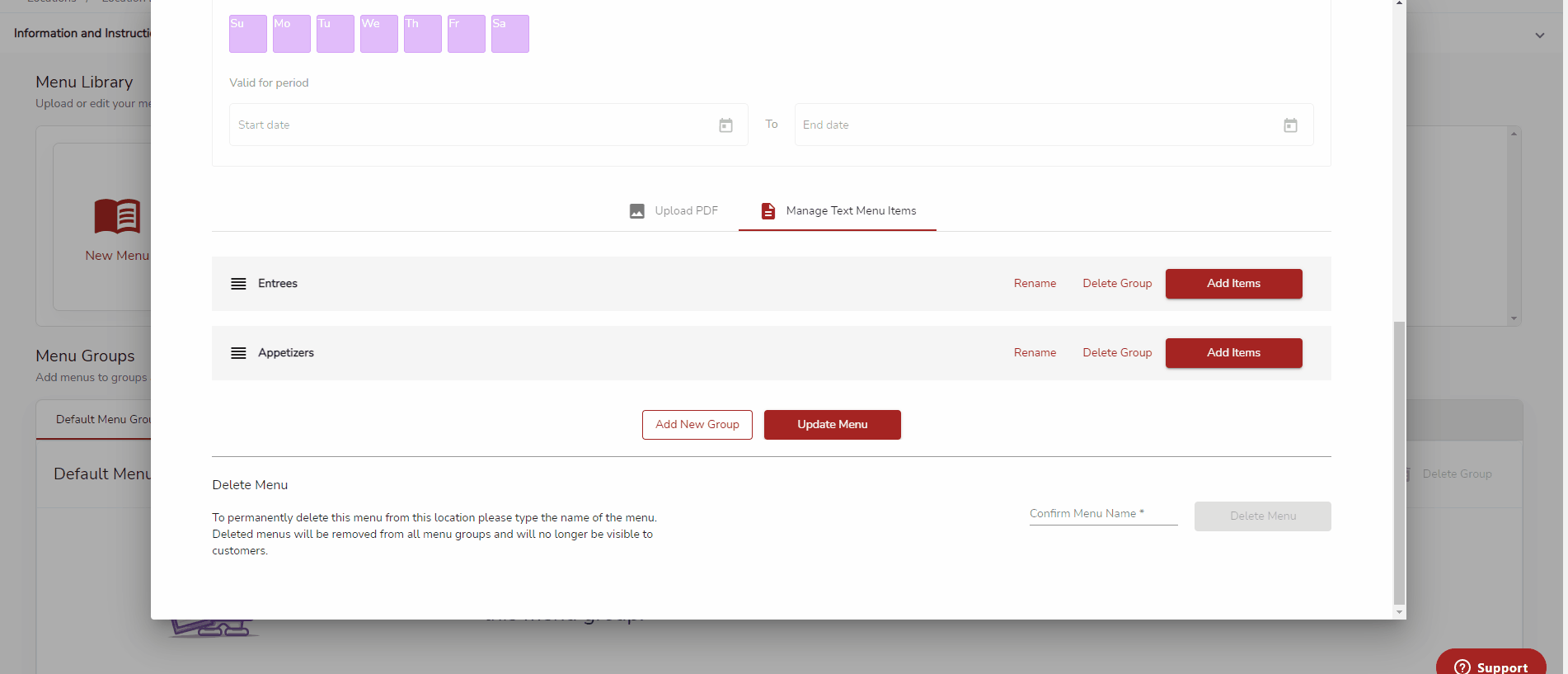Toggle the Su day chip

coord(248,34)
